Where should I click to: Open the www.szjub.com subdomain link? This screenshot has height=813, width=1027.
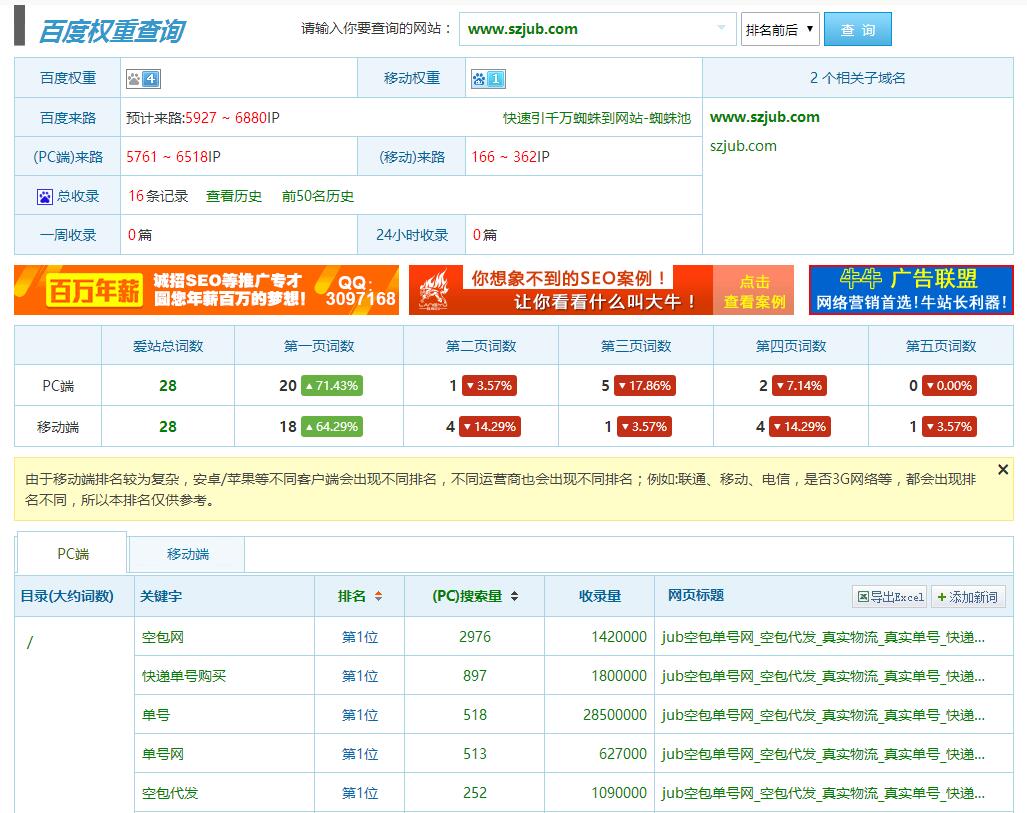click(764, 117)
